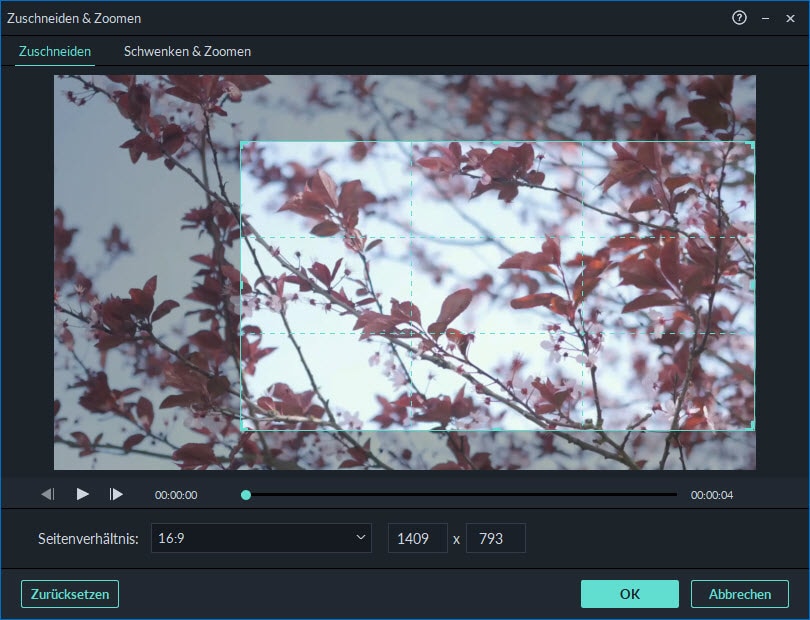Cancel with the Abbrechen button
The width and height of the screenshot is (810, 620).
click(x=740, y=594)
